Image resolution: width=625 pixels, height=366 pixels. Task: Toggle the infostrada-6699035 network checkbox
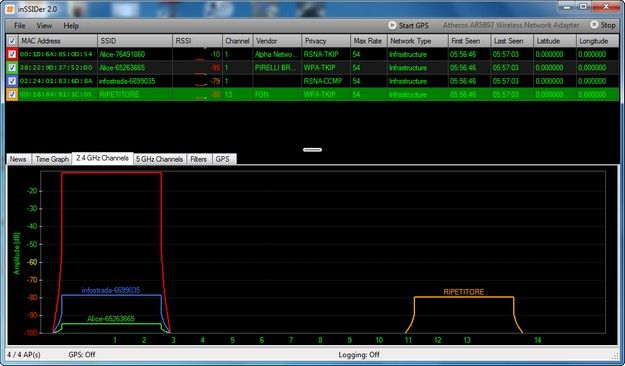[12, 81]
